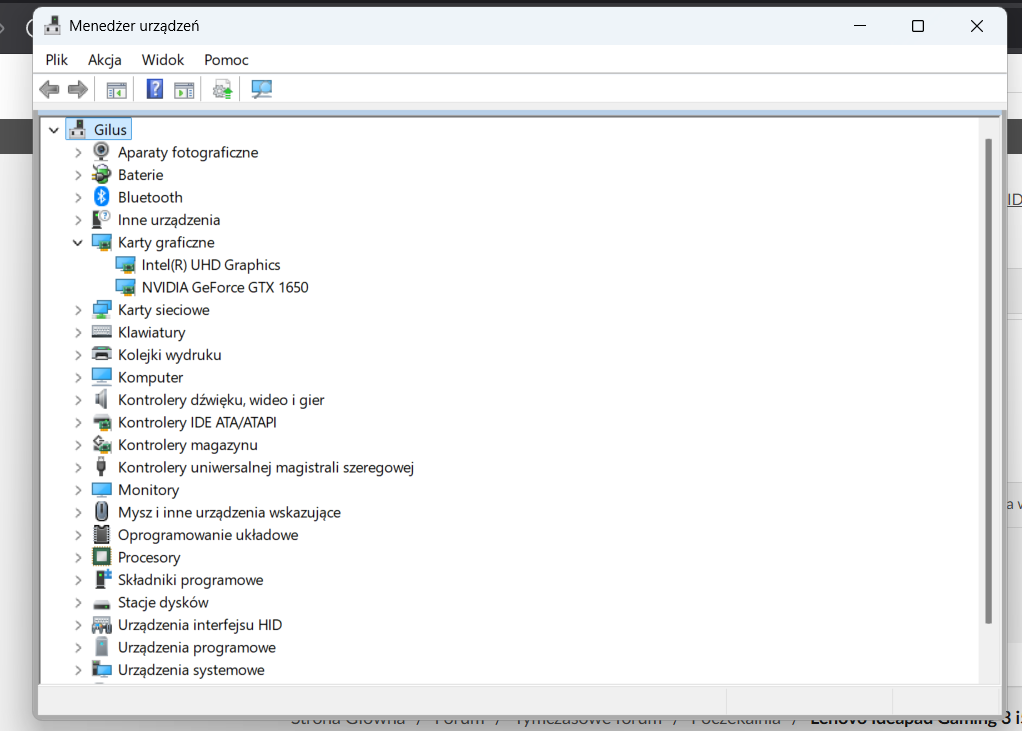The height and width of the screenshot is (731, 1022).
Task: Open the Pomoc menu
Action: tap(226, 60)
